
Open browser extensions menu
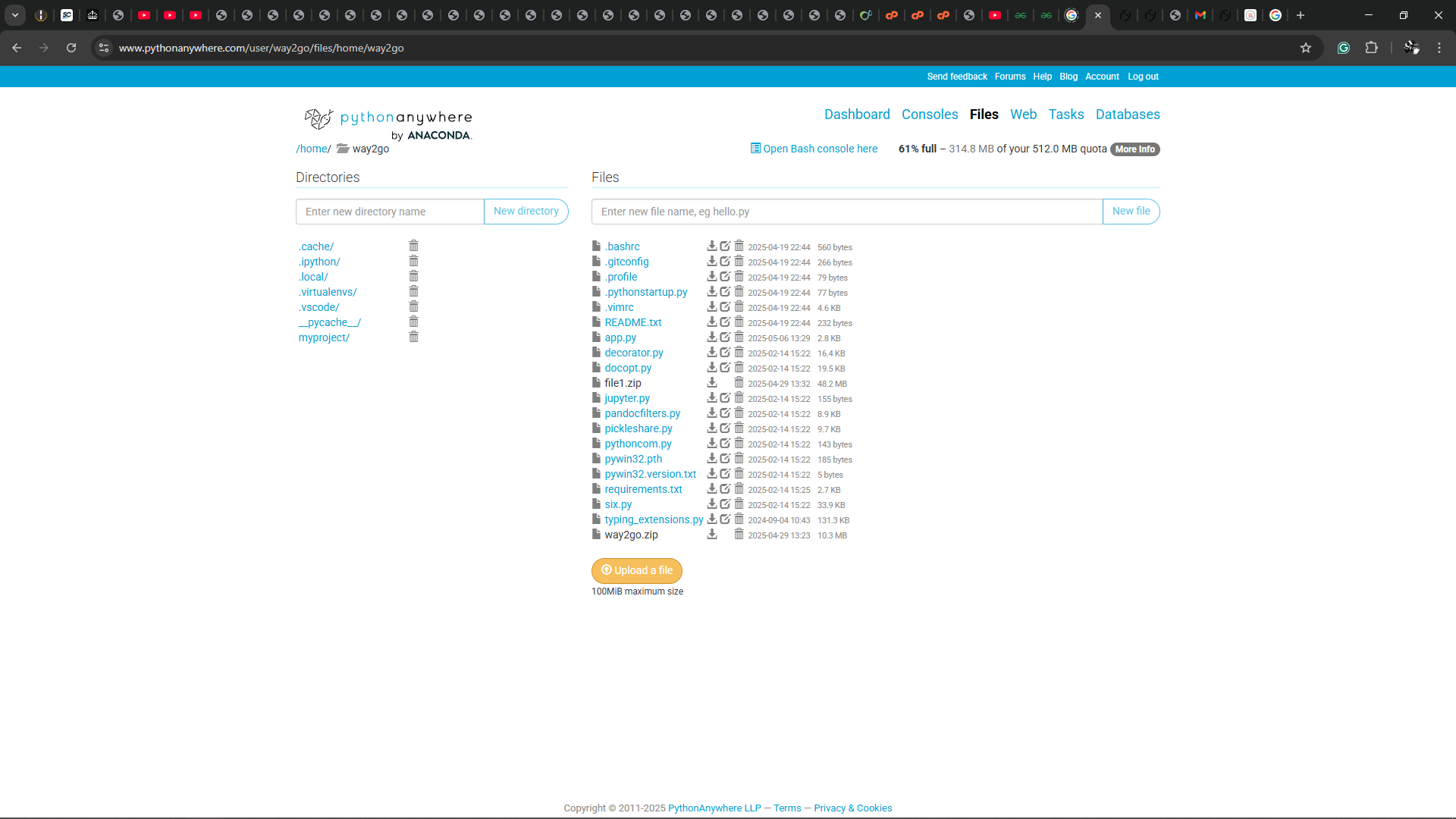(1371, 48)
